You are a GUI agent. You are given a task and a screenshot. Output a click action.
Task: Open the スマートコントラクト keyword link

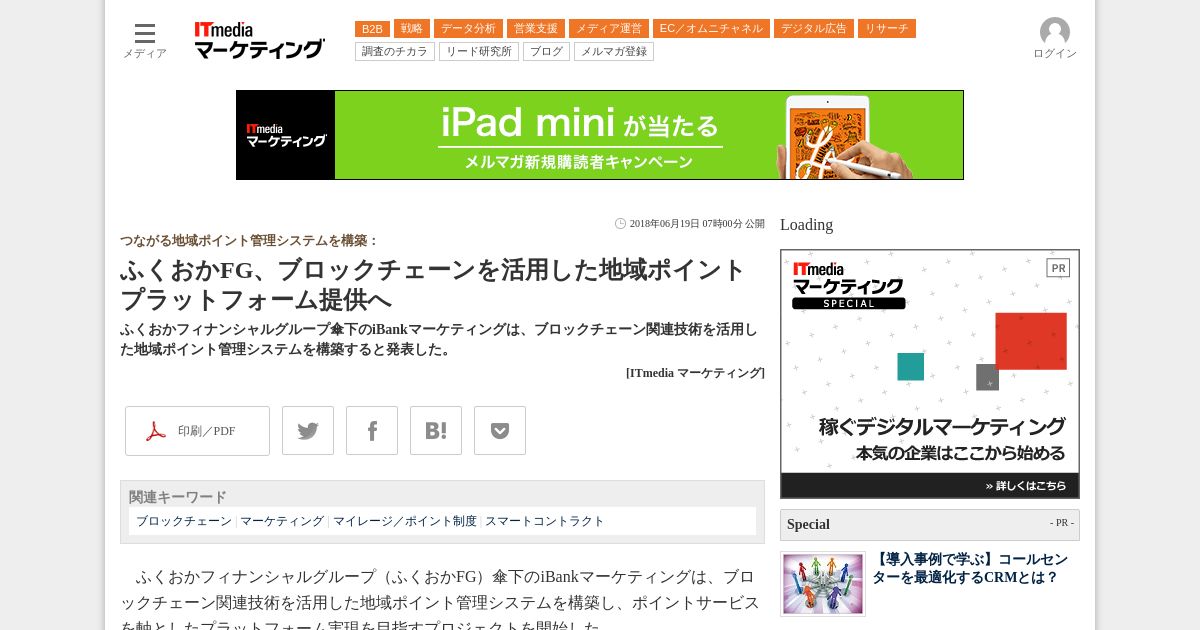(545, 521)
